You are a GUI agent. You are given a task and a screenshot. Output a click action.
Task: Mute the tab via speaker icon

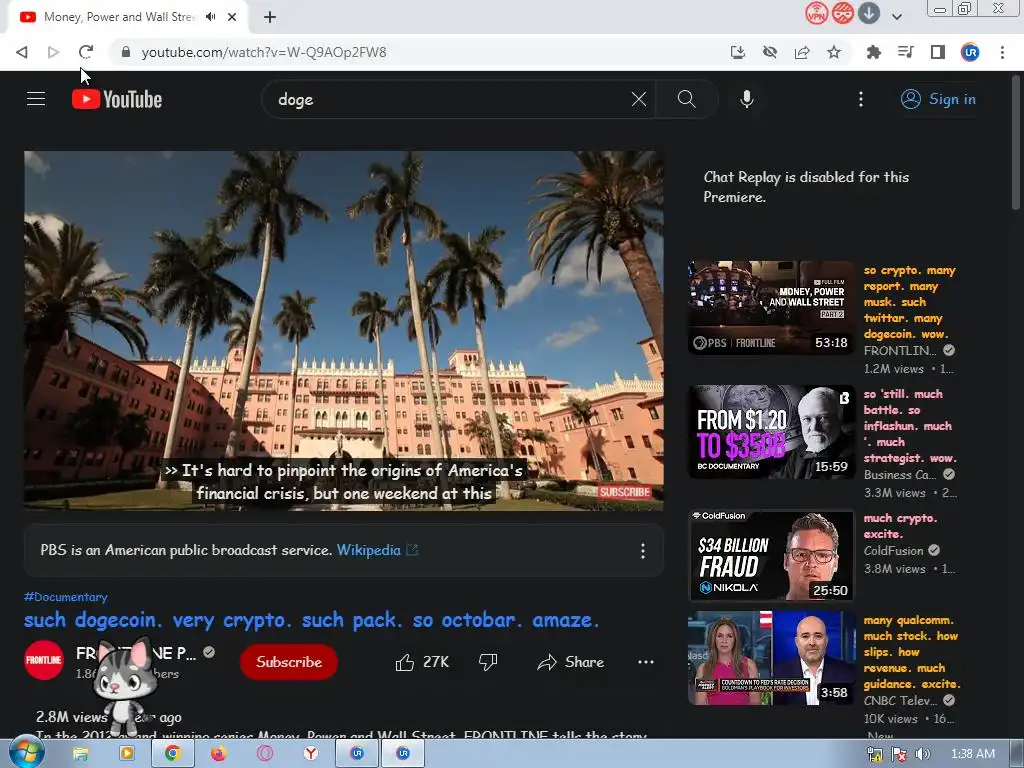[211, 17]
